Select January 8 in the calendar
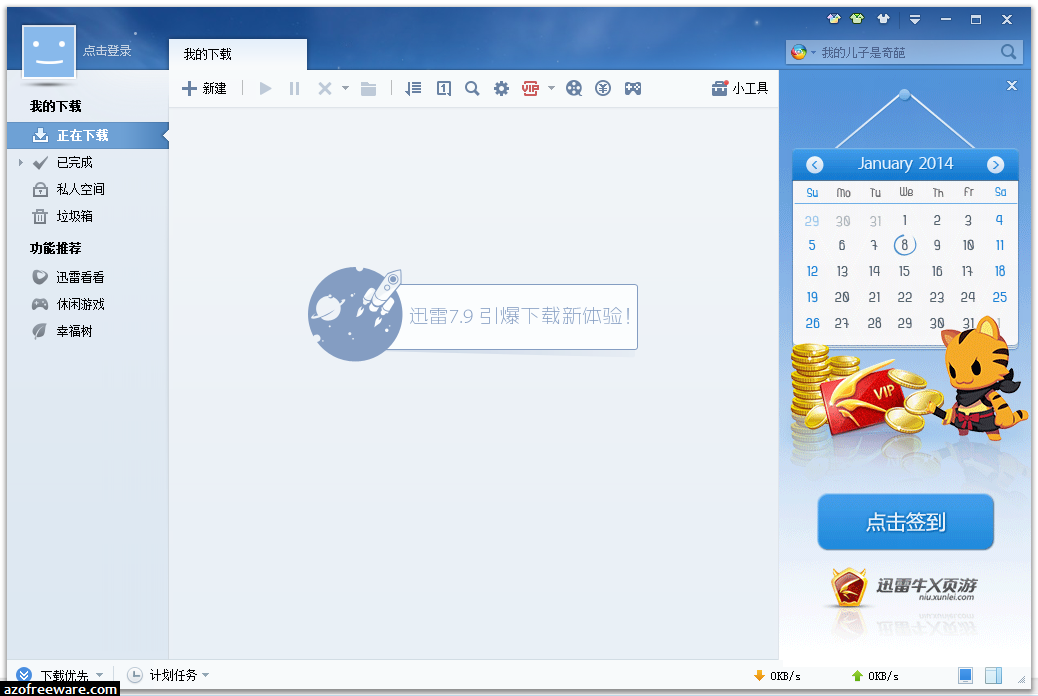This screenshot has width=1038, height=696. (904, 245)
